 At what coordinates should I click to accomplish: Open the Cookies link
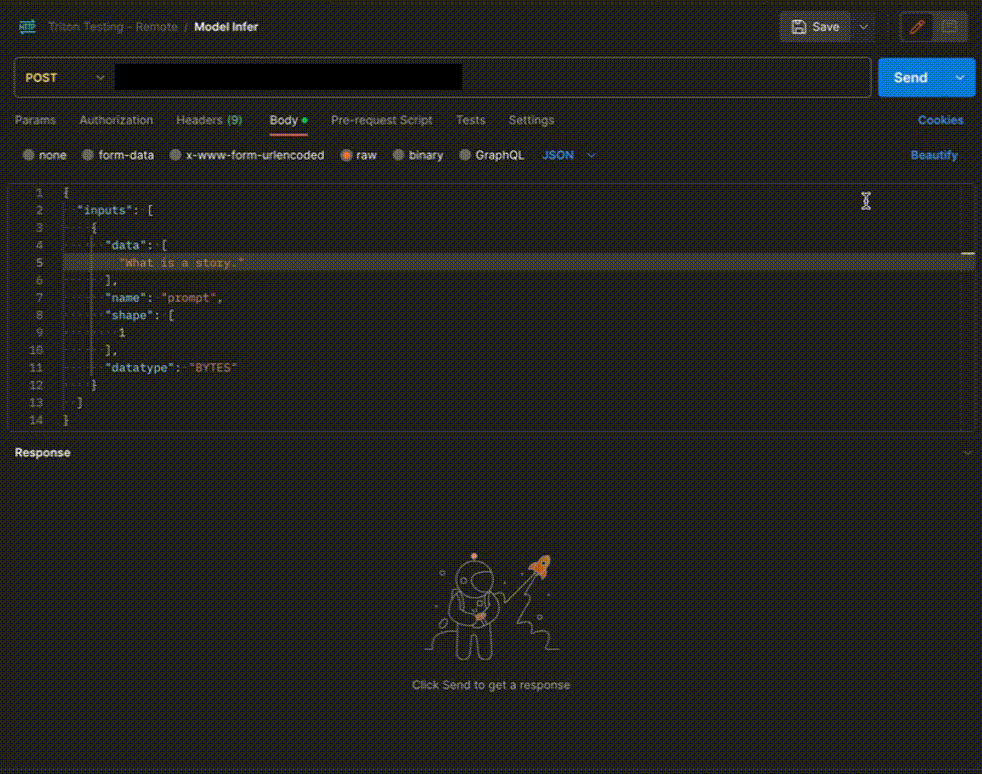pos(940,120)
